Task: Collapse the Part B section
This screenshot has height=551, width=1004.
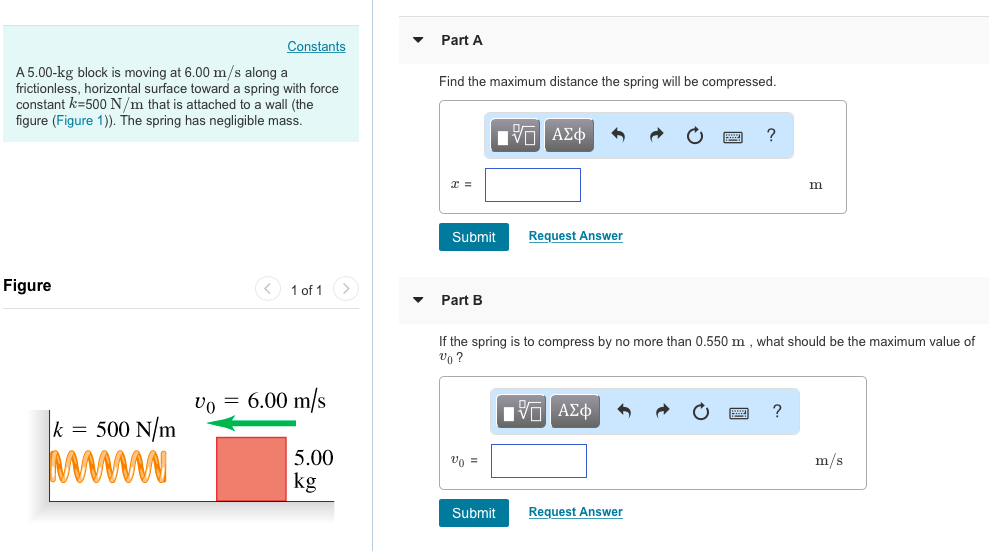Action: point(418,300)
